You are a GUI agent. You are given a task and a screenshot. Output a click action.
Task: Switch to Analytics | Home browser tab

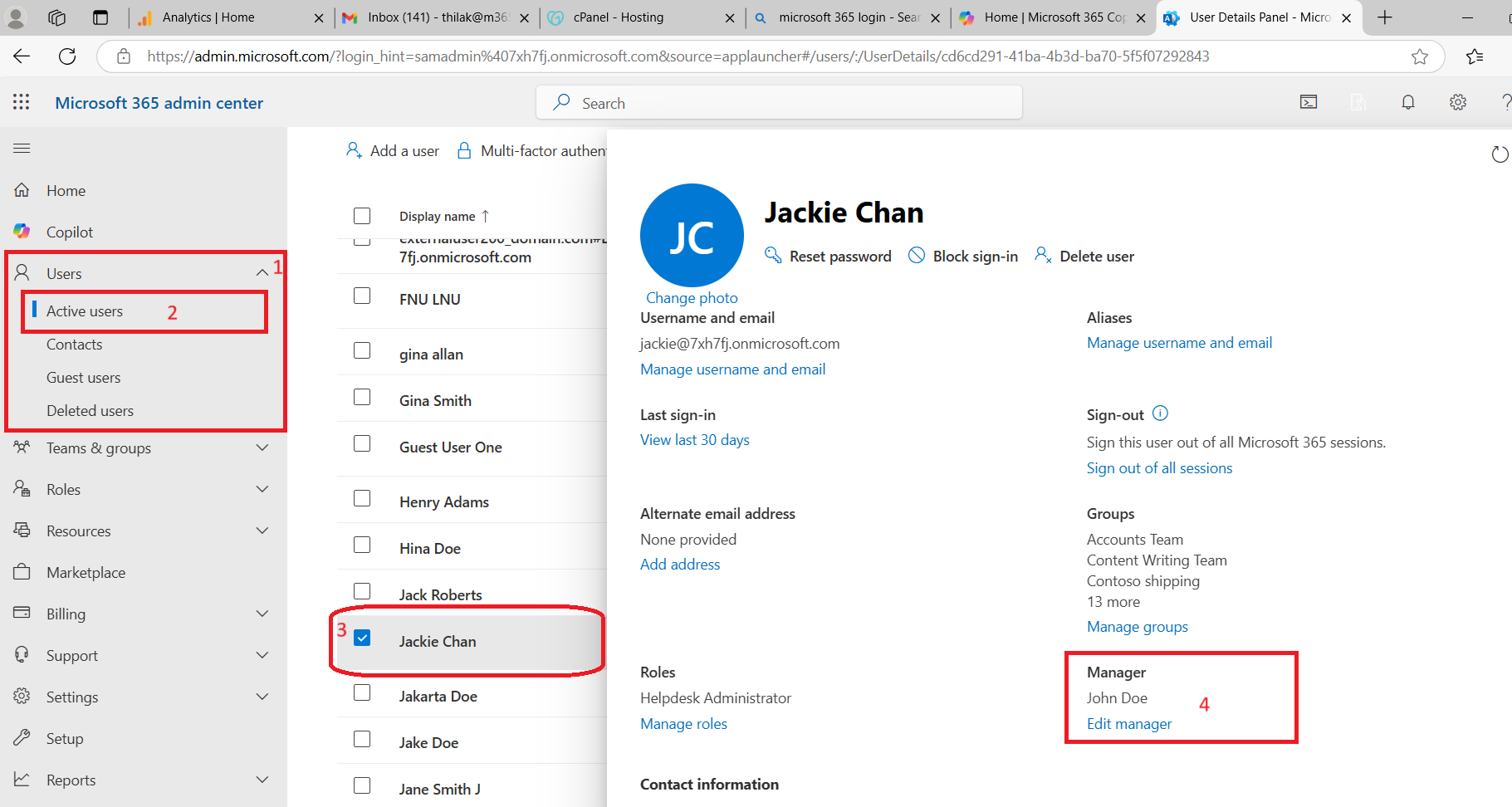230,17
